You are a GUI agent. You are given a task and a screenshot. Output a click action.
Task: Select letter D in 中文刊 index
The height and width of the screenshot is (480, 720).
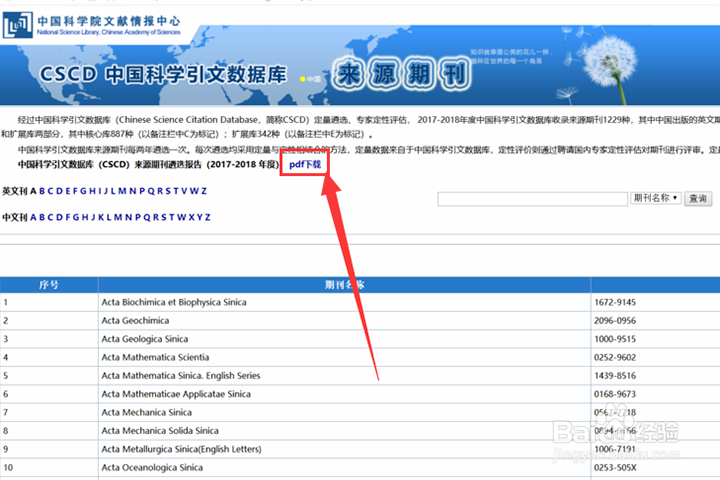point(59,217)
